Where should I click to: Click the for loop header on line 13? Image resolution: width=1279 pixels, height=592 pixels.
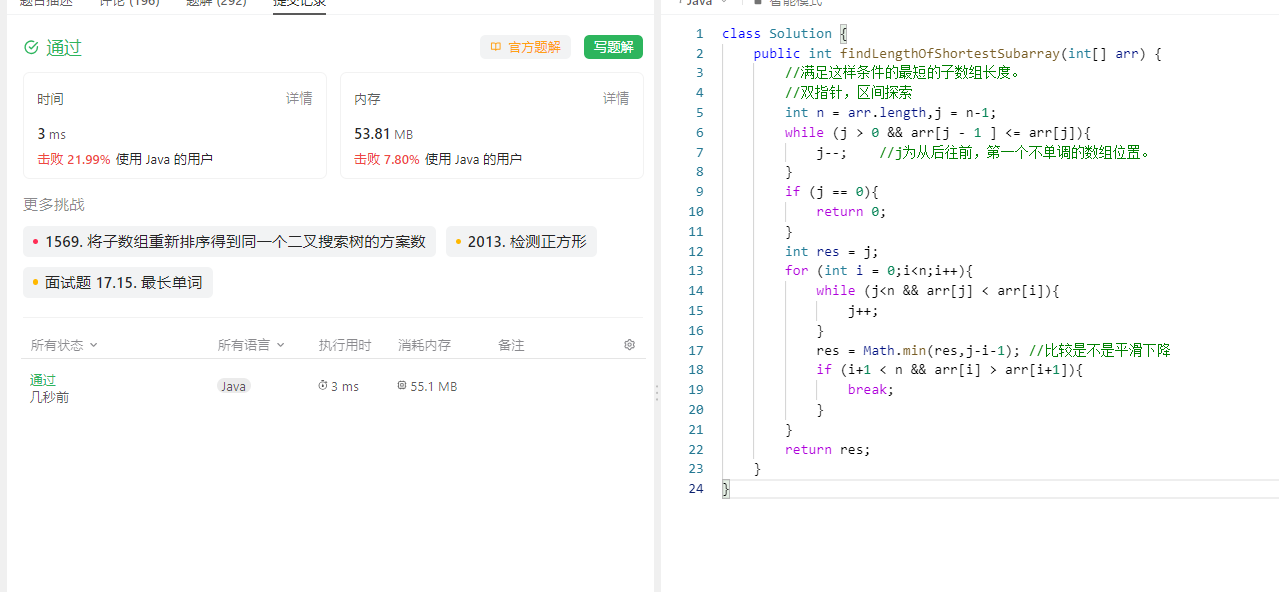point(879,271)
